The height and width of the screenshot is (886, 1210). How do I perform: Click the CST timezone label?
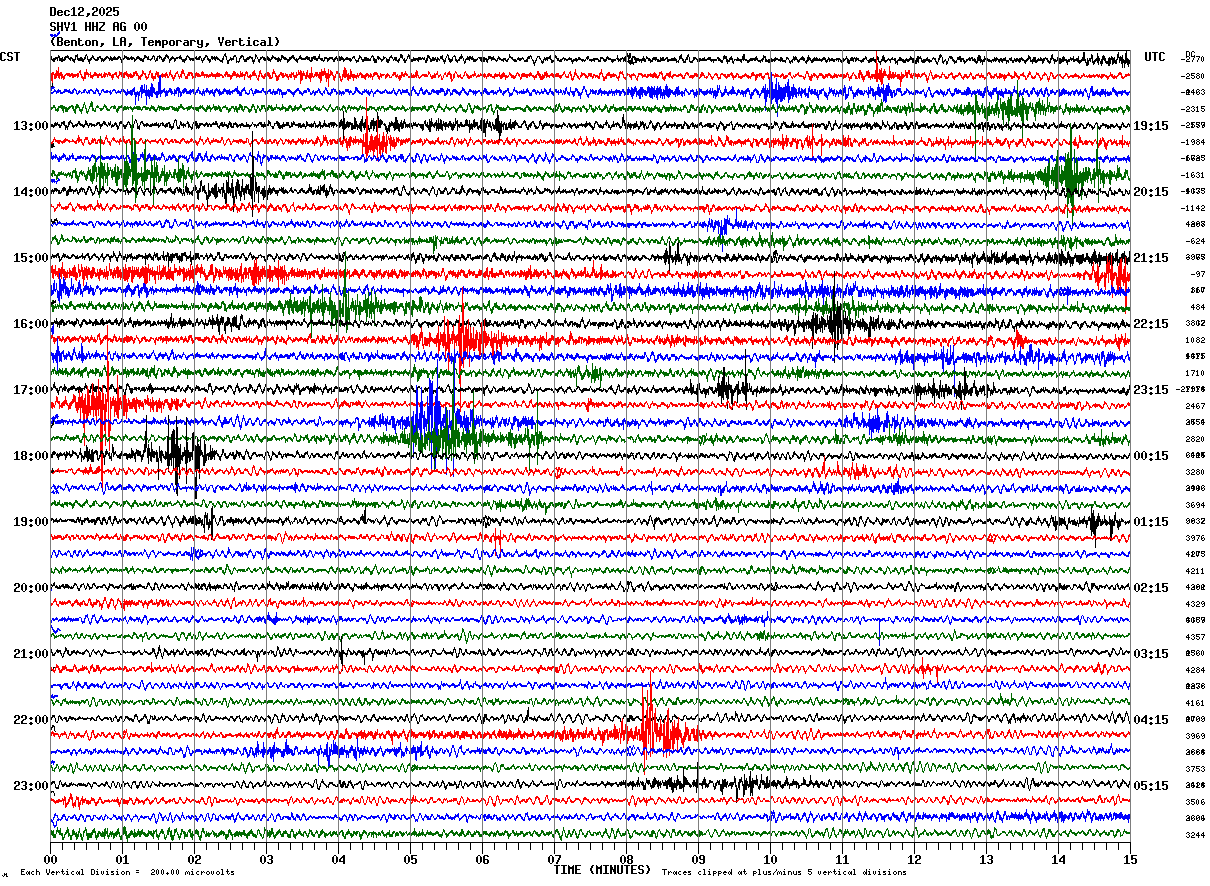pos(10,57)
